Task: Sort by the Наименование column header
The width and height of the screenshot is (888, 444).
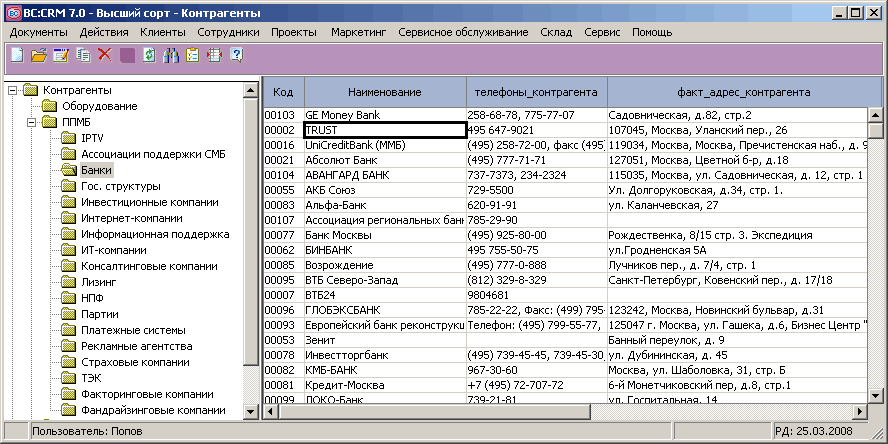Action: 385,92
